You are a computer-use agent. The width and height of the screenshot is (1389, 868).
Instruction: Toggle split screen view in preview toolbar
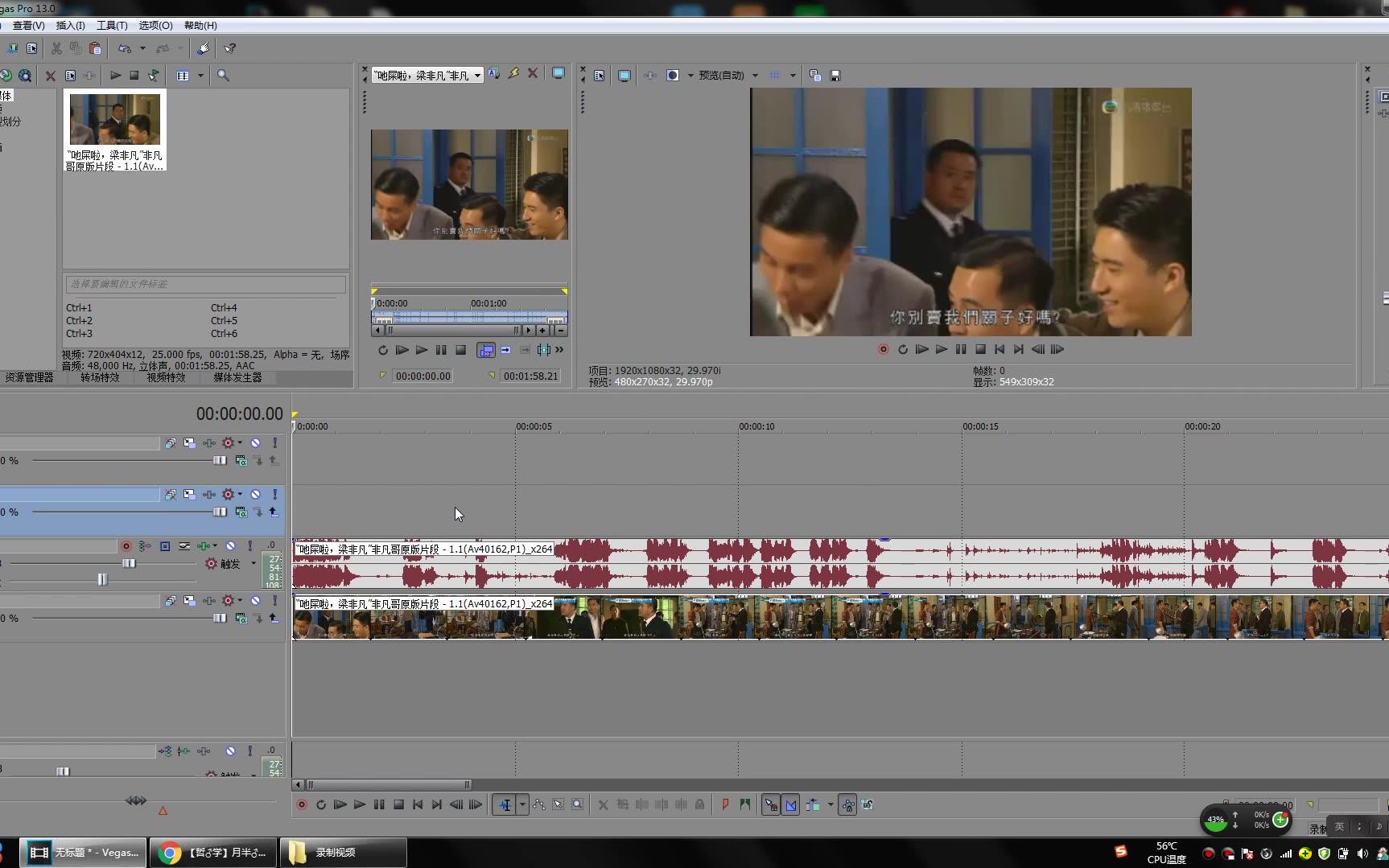pyautogui.click(x=673, y=76)
